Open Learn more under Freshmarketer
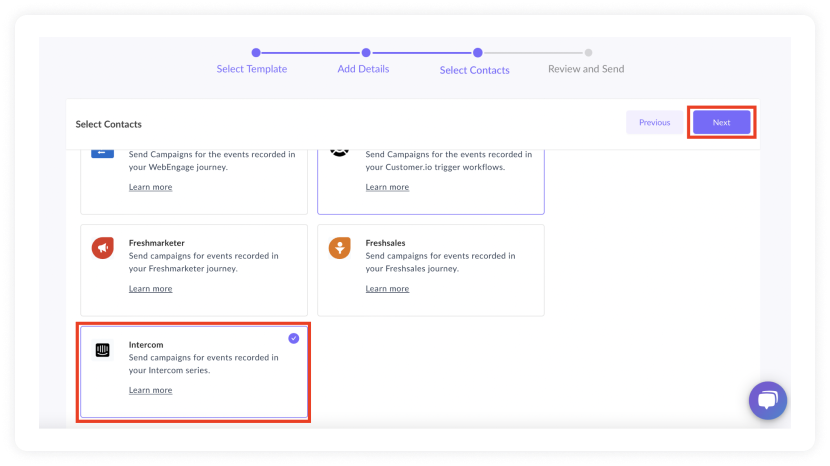 point(150,289)
